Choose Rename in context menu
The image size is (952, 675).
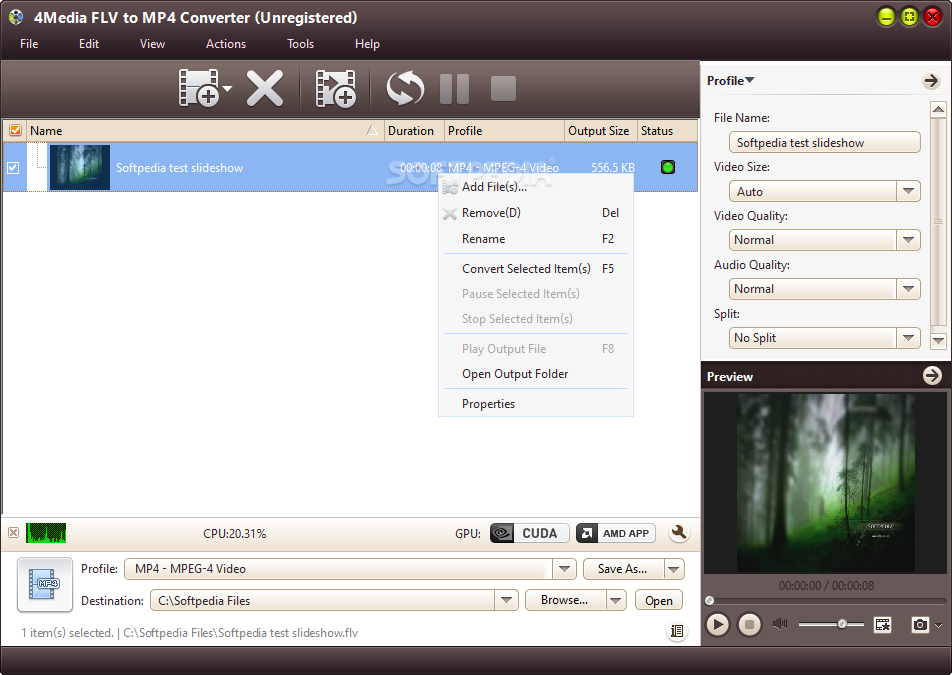pyautogui.click(x=536, y=239)
